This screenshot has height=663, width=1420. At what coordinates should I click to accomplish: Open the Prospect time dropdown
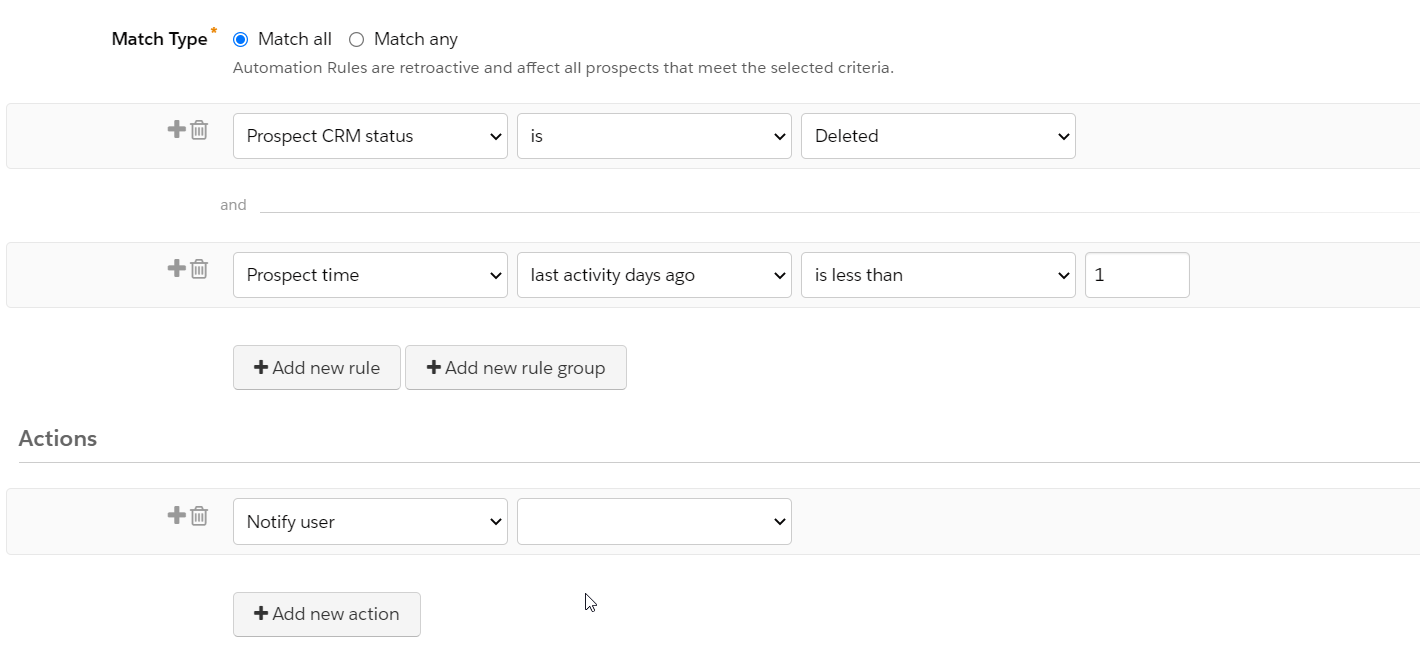pyautogui.click(x=370, y=275)
